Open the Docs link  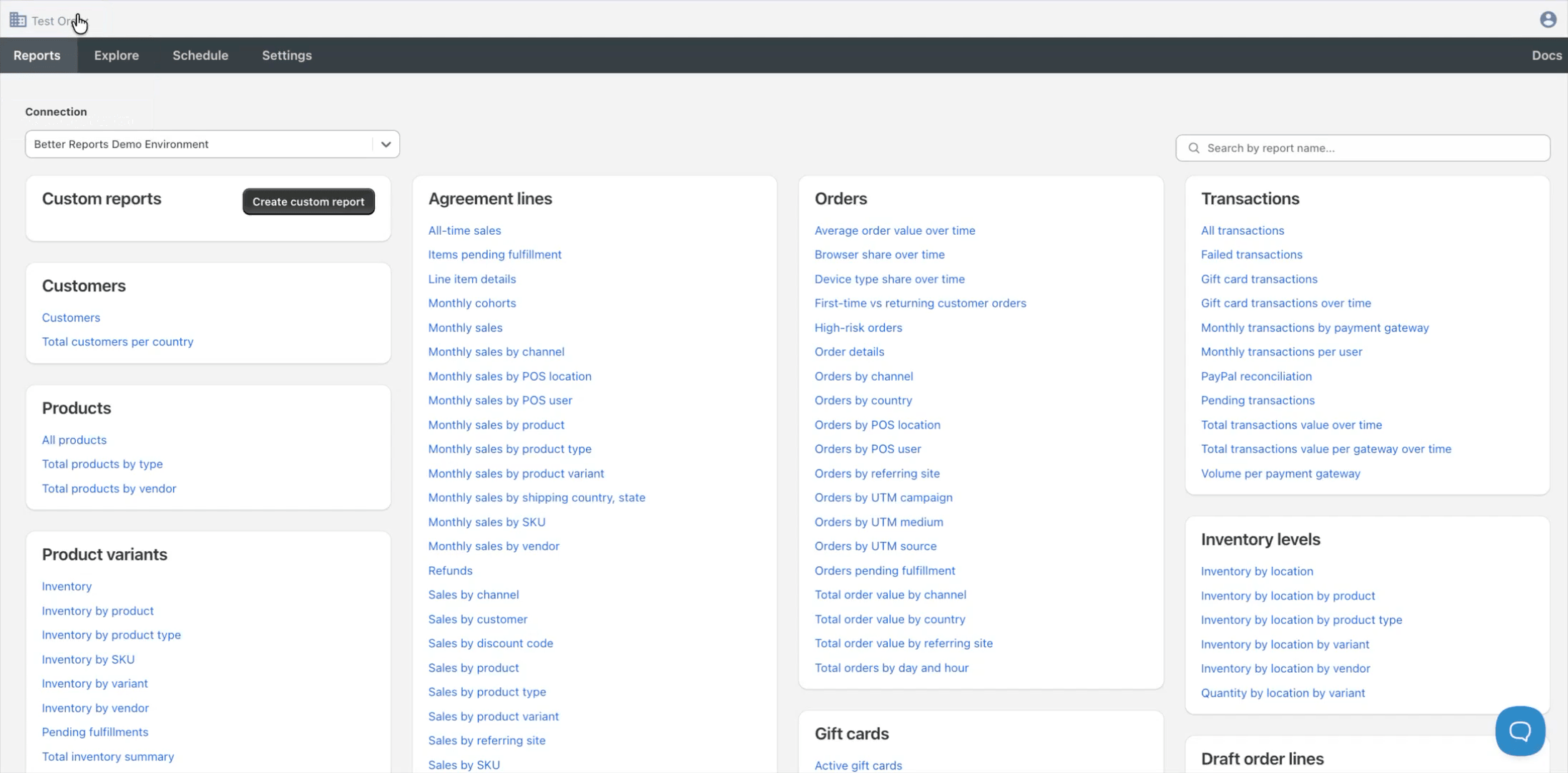[x=1547, y=55]
